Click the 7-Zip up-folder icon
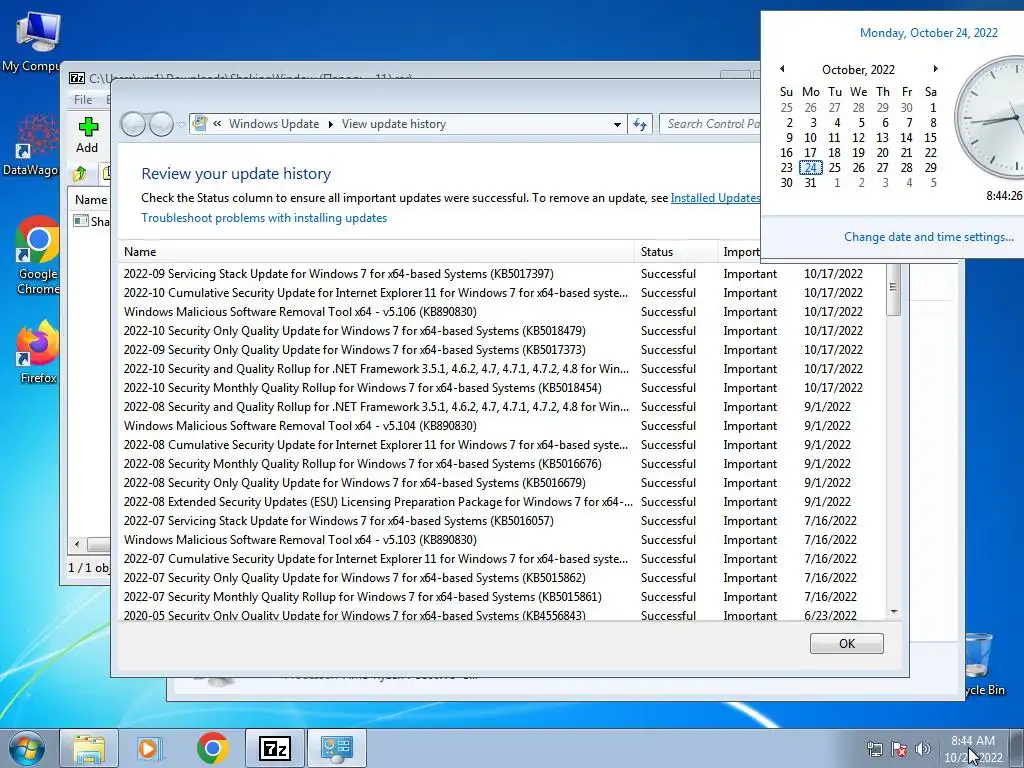This screenshot has height=768, width=1024. click(80, 174)
